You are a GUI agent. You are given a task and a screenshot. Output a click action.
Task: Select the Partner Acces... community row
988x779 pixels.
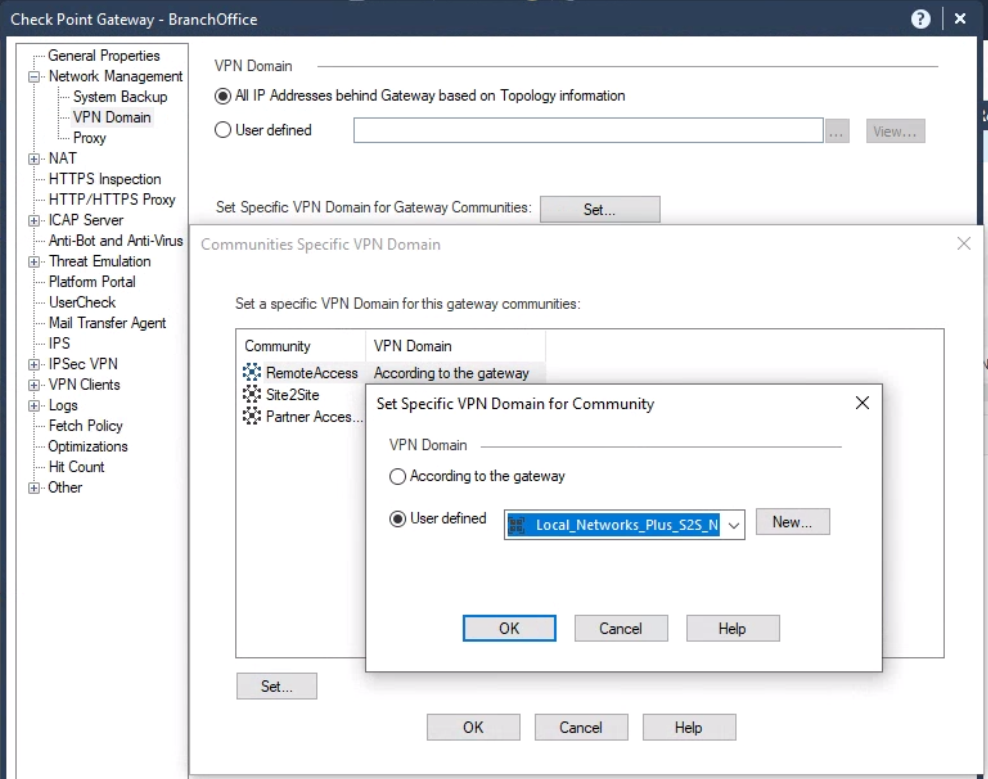pyautogui.click(x=302, y=417)
